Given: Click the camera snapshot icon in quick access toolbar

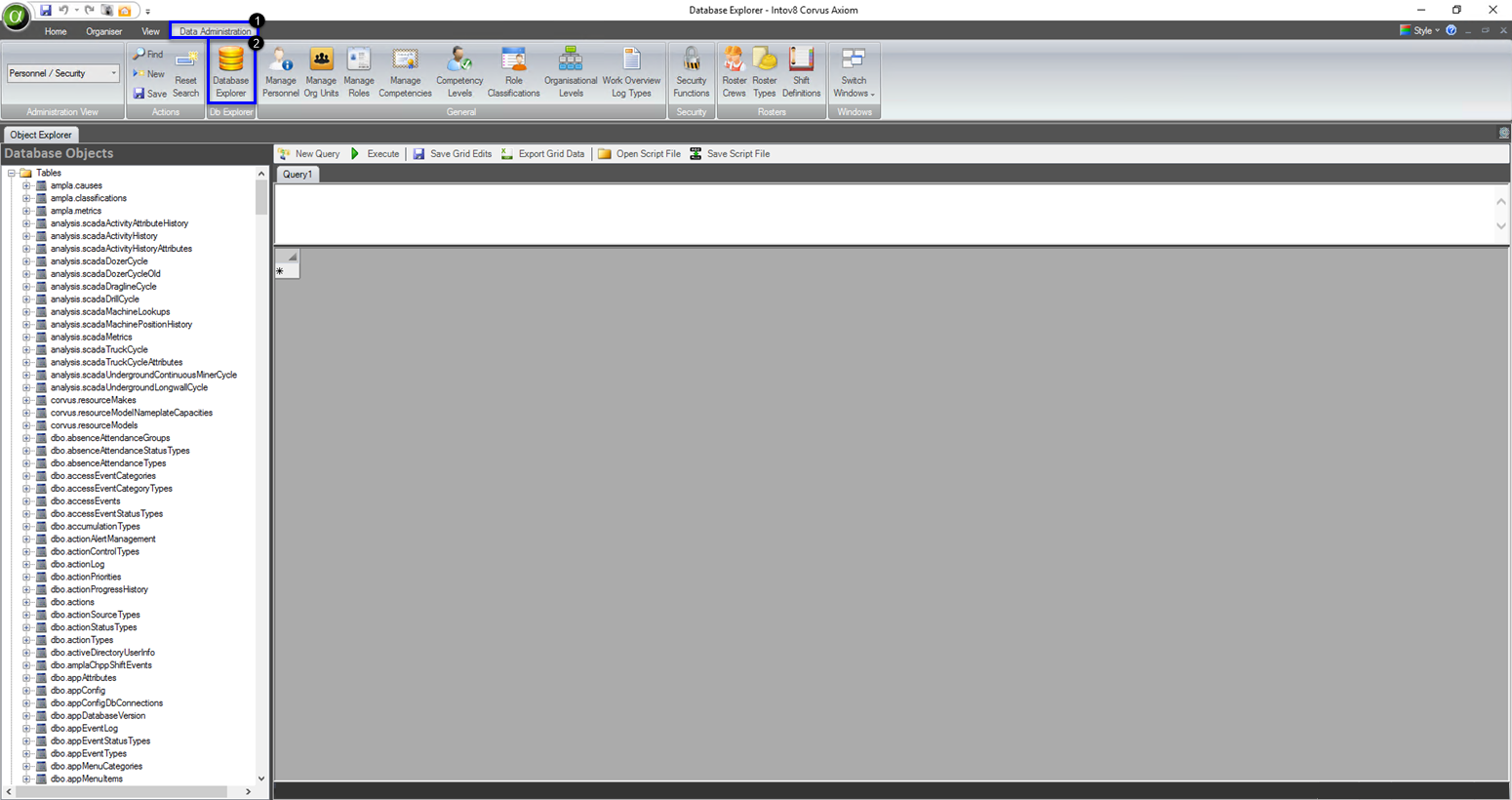Looking at the screenshot, I should tap(106, 10).
